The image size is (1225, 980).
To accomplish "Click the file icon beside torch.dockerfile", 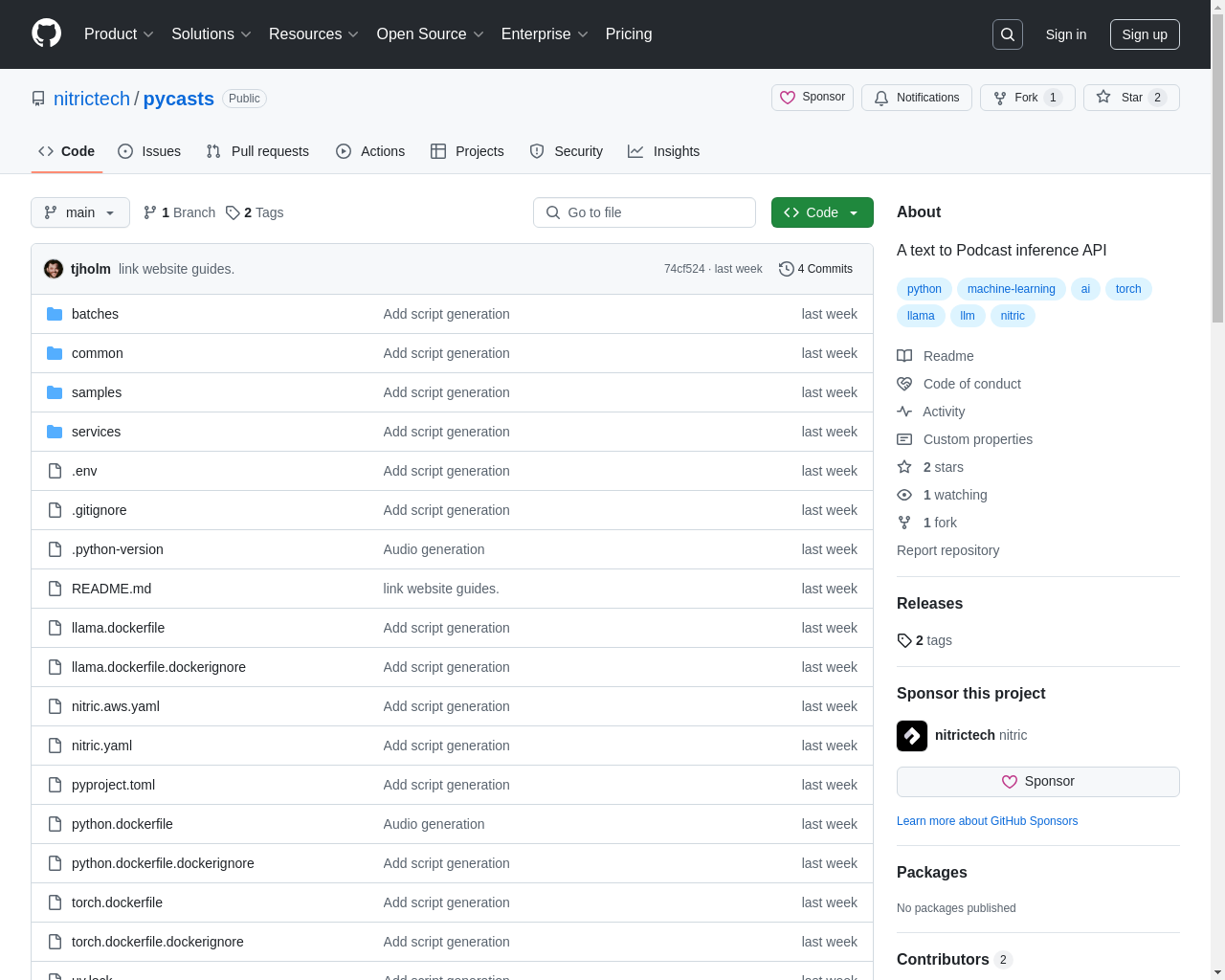I will point(55,902).
